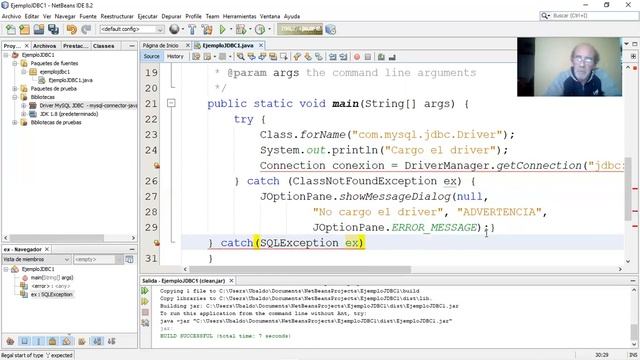
Task: Click the error lightbulb icon beside the catch line
Action: (x=156, y=243)
